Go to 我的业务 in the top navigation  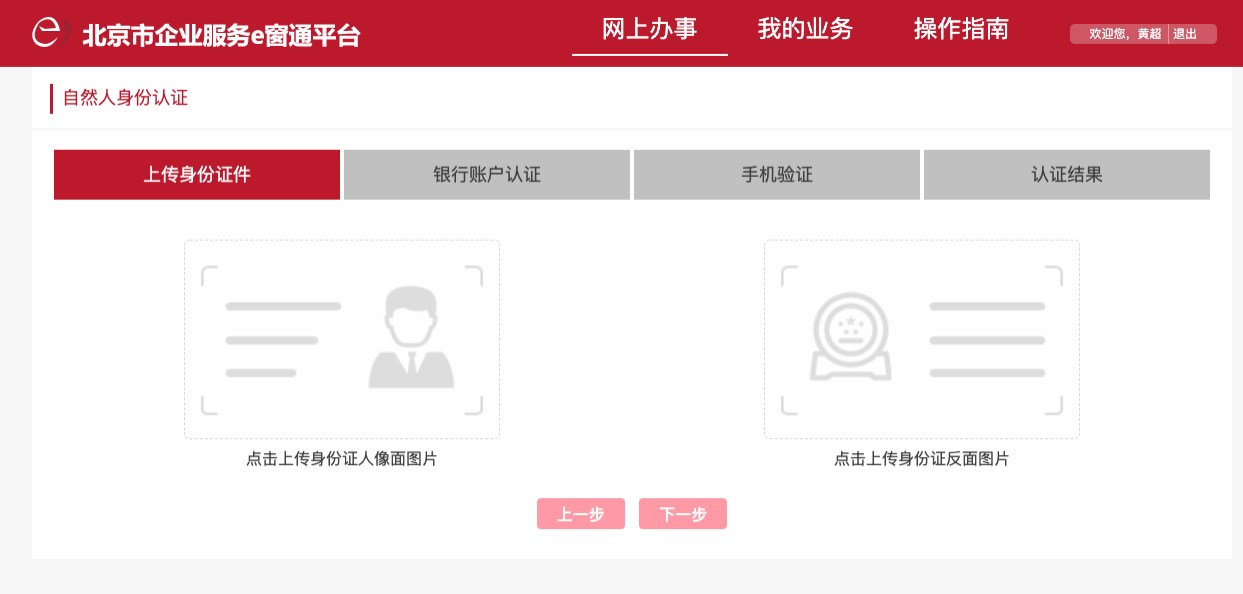[805, 29]
